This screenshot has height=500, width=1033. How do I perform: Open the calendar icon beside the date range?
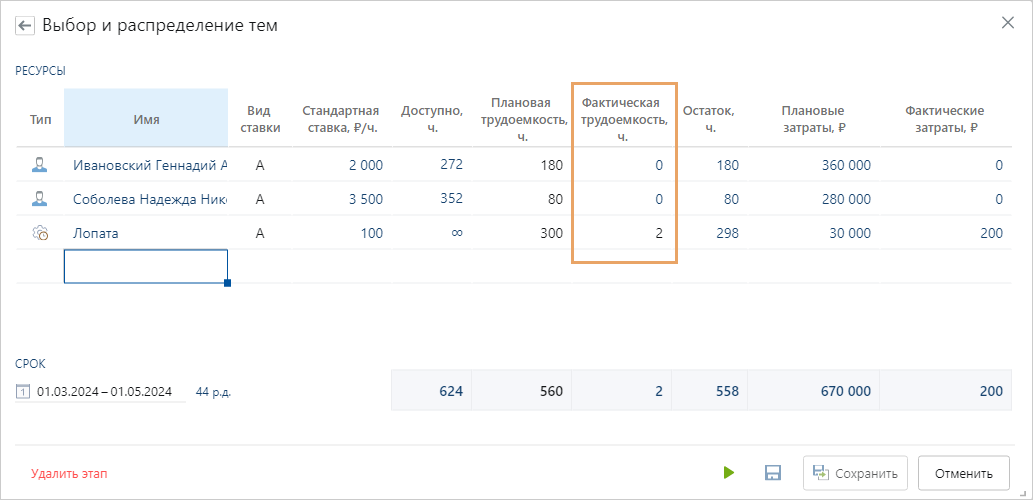click(23, 392)
